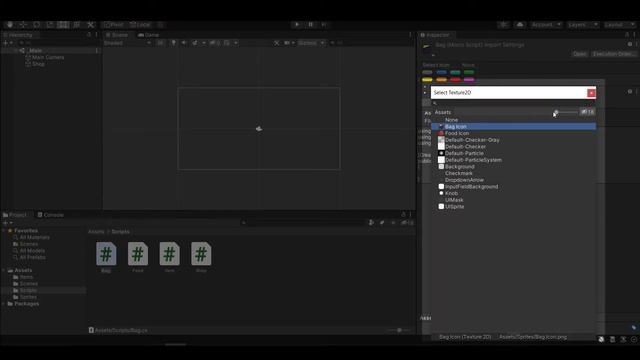Toggle scene audio speaker icon
This screenshot has height=360, width=640.
[184, 43]
